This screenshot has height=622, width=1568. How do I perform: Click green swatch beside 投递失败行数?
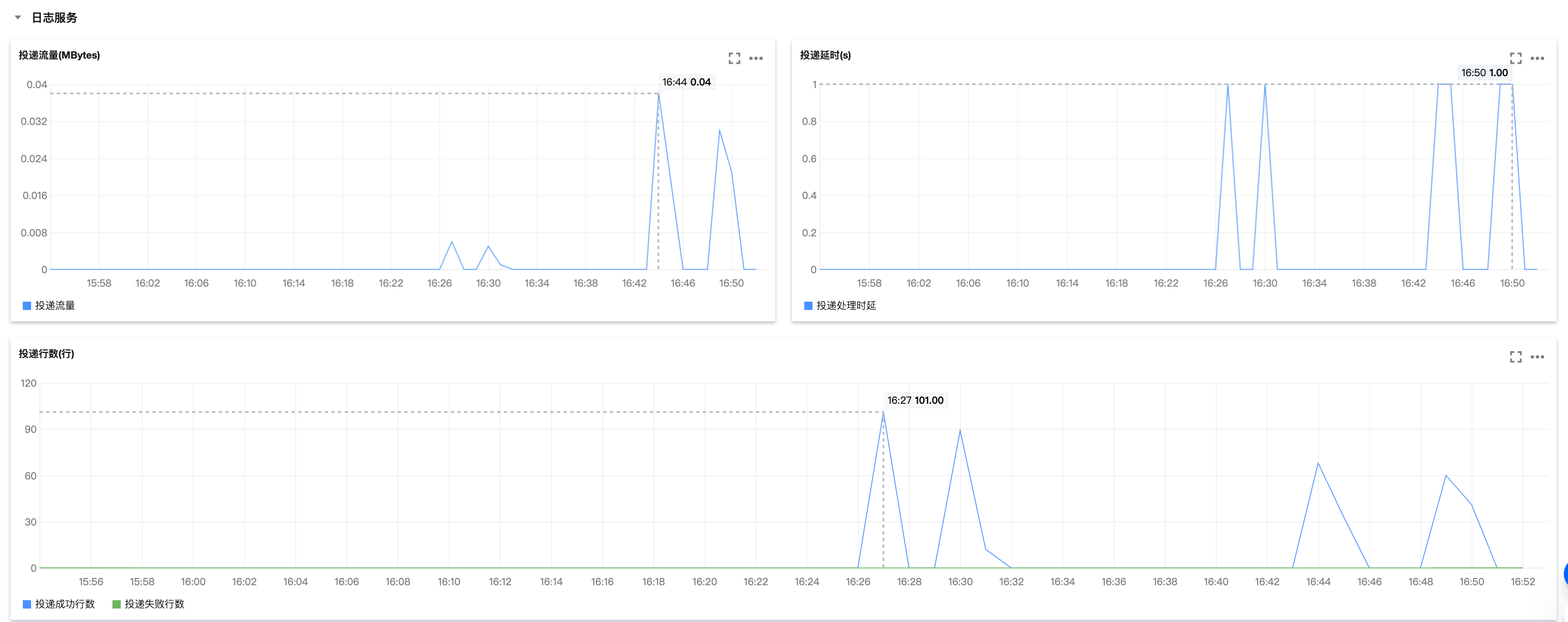point(116,604)
